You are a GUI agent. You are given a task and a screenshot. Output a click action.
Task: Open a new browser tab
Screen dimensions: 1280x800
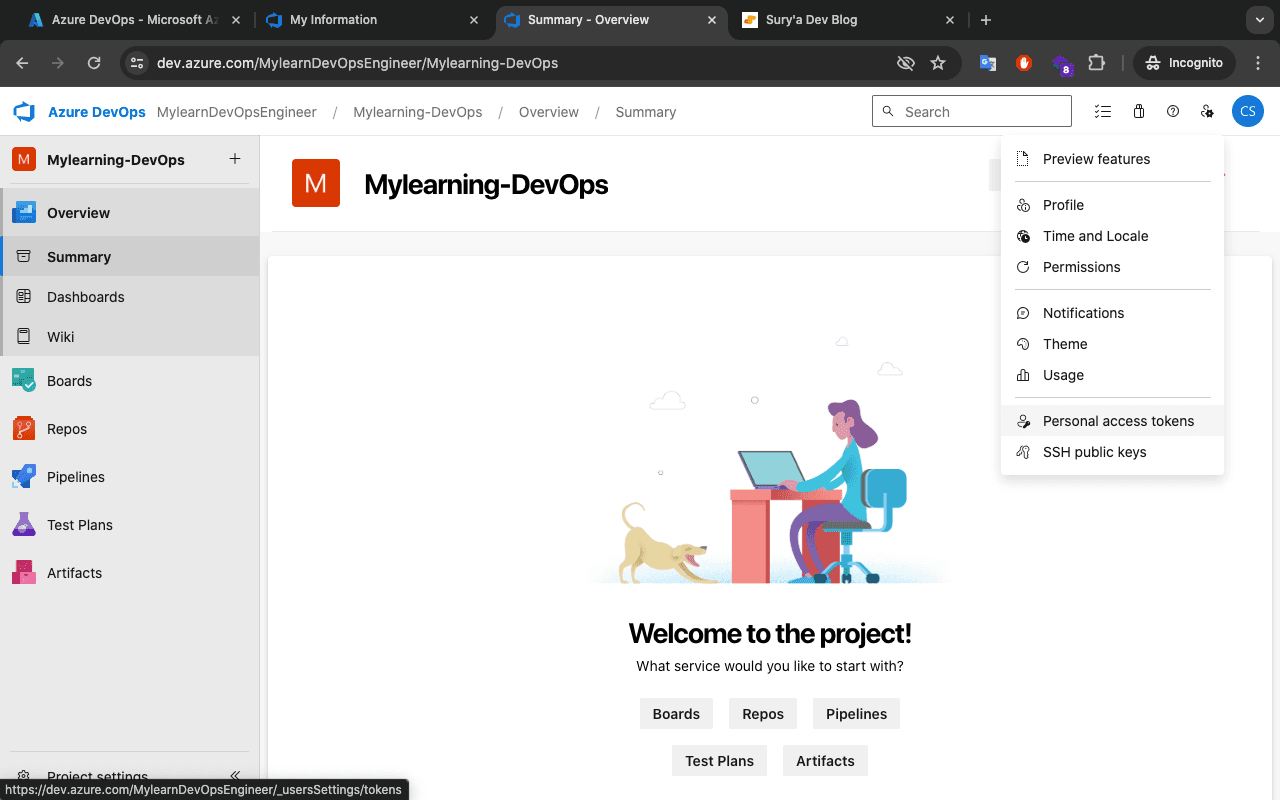[986, 20]
